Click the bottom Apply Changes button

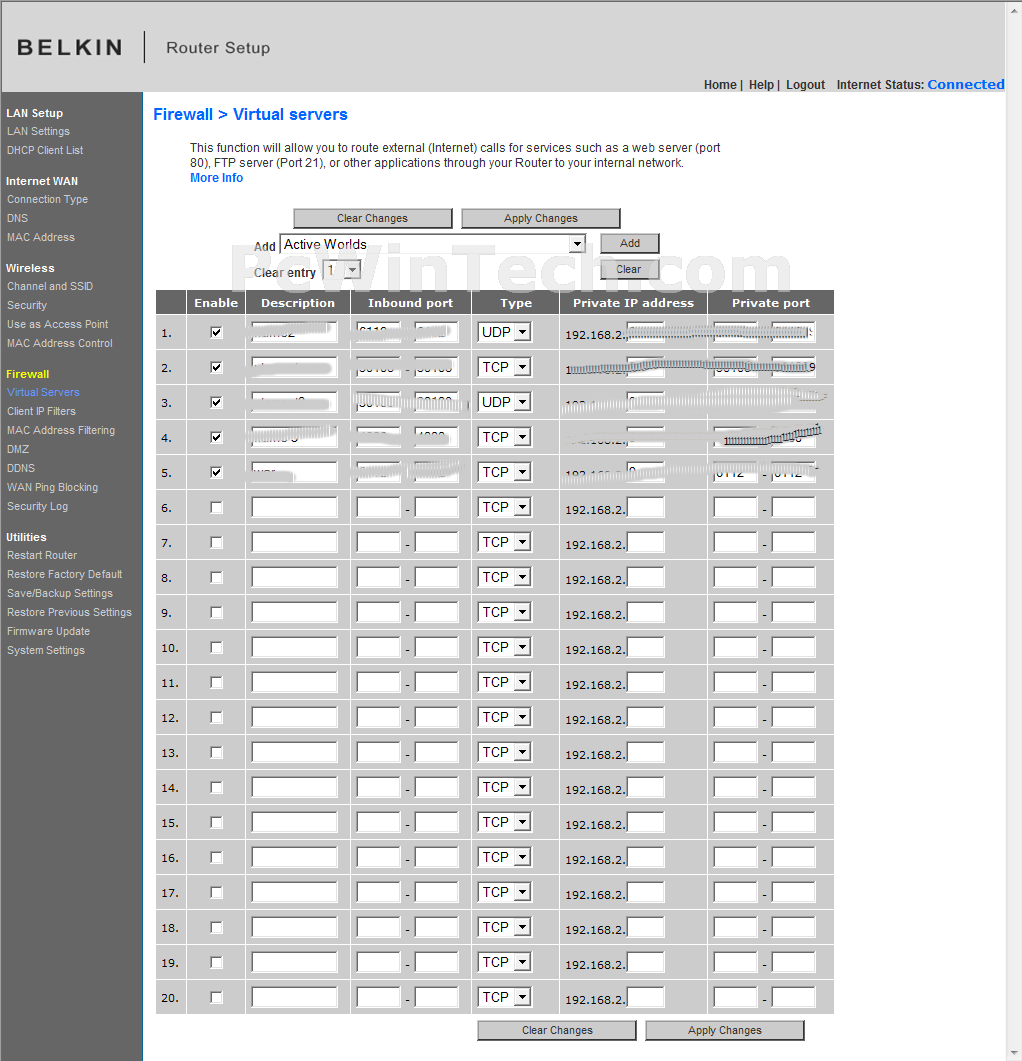pos(725,1031)
